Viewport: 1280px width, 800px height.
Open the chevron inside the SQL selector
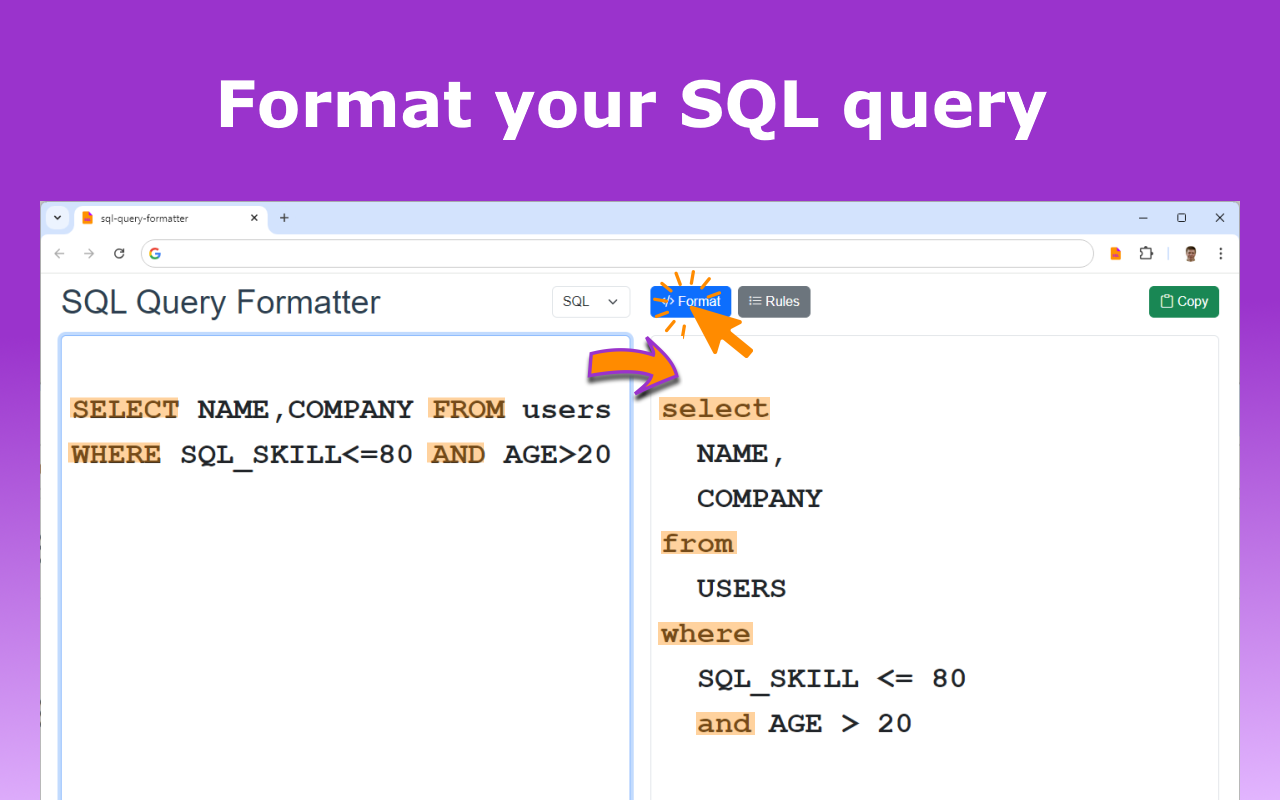[x=614, y=301]
